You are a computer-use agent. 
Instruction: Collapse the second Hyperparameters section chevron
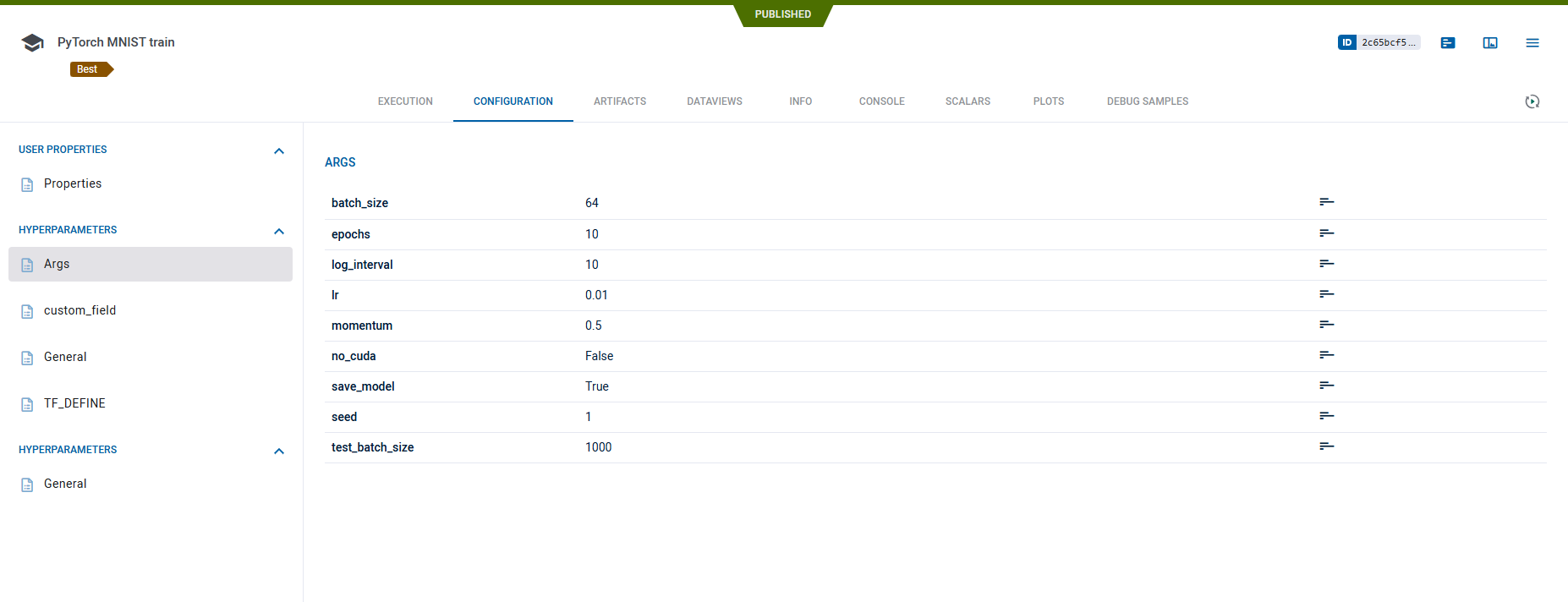(x=279, y=451)
